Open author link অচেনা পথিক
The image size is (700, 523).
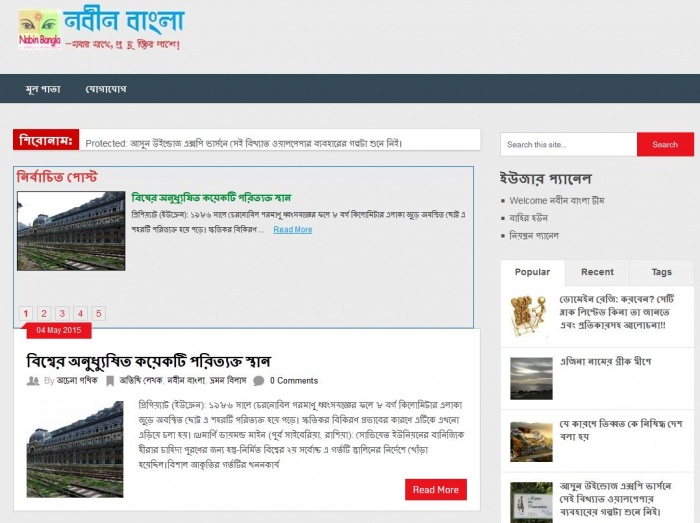pyautogui.click(x=77, y=381)
